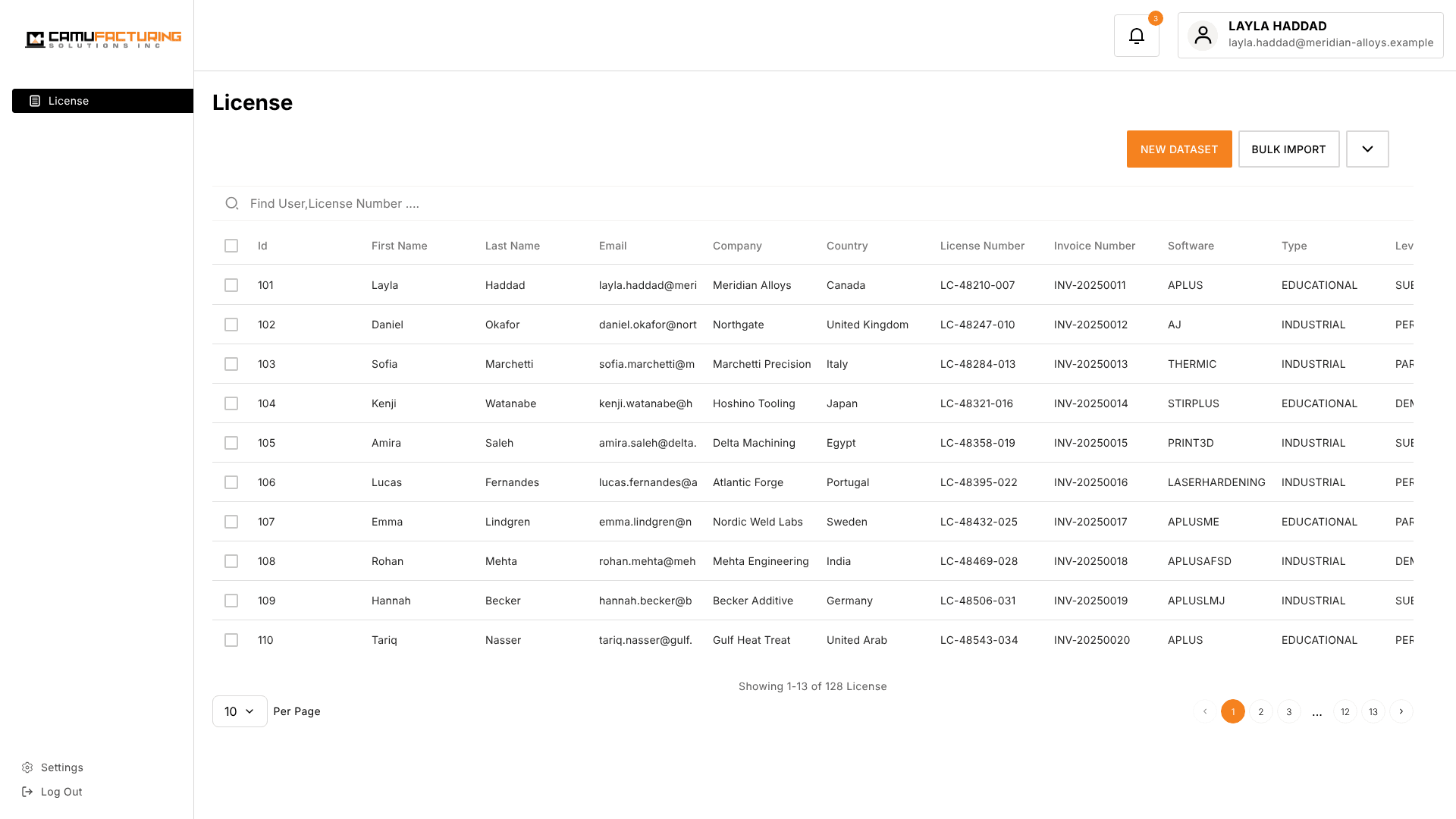
Task: Toggle the select-all header checkbox
Action: click(x=231, y=246)
